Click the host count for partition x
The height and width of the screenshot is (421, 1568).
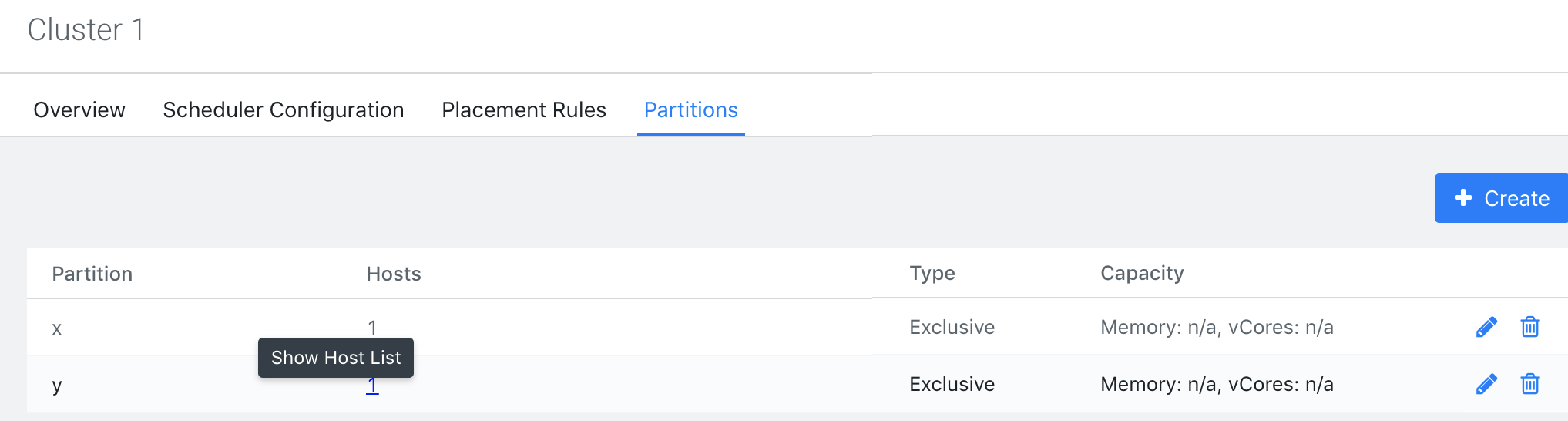tap(372, 328)
